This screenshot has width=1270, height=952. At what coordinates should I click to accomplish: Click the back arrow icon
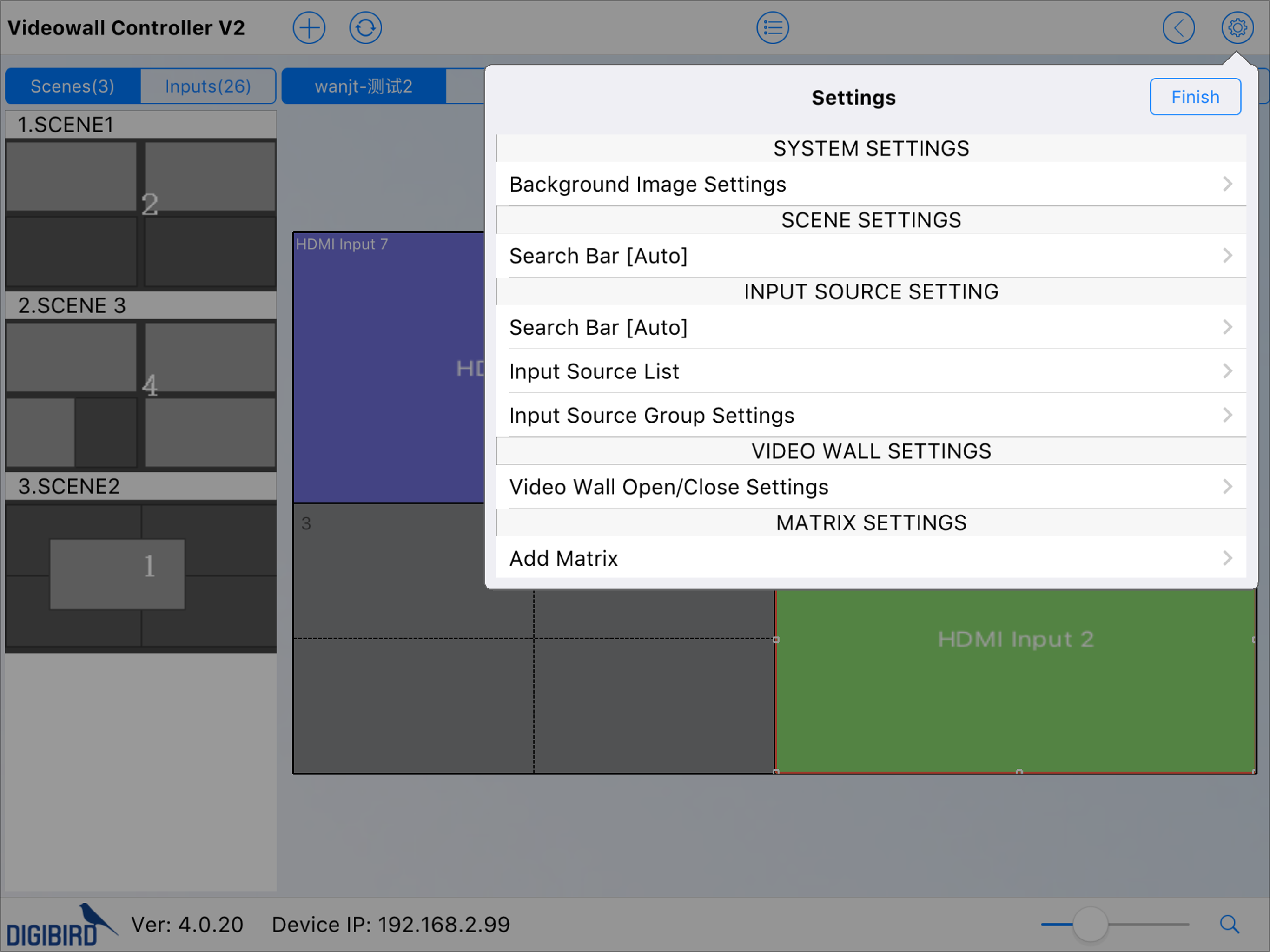(1178, 27)
